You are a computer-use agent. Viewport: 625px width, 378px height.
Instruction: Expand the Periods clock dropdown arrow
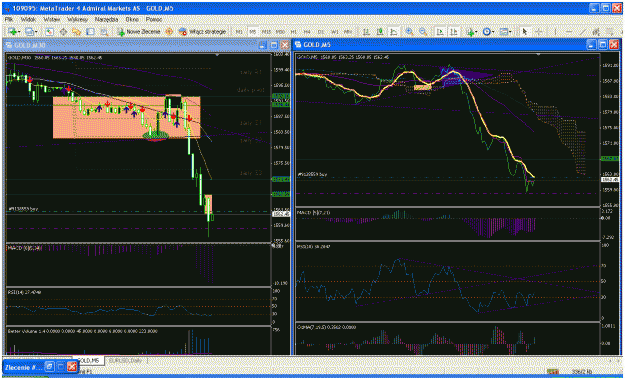(x=493, y=32)
